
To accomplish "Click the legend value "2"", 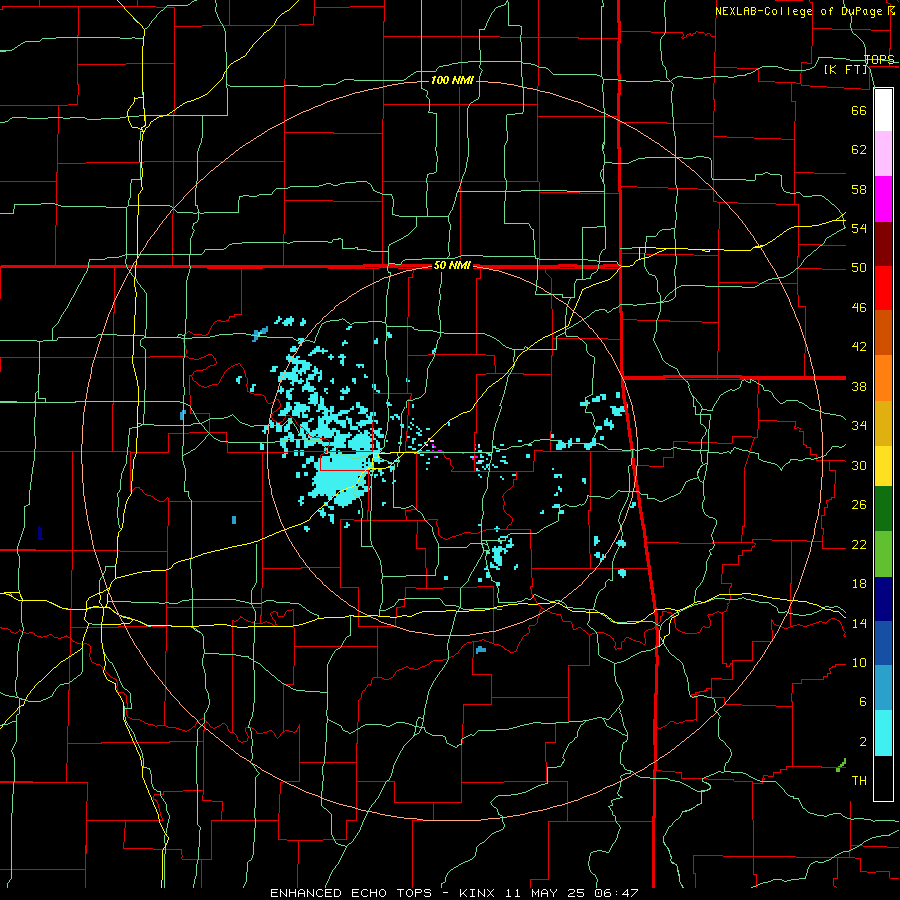I will (x=862, y=742).
